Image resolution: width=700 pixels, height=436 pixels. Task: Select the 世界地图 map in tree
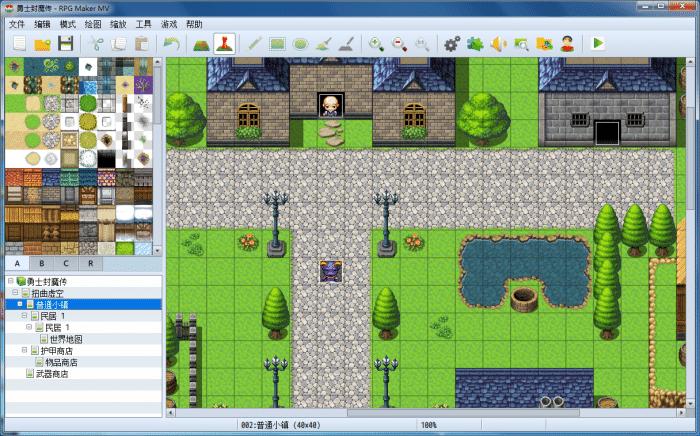(65, 339)
